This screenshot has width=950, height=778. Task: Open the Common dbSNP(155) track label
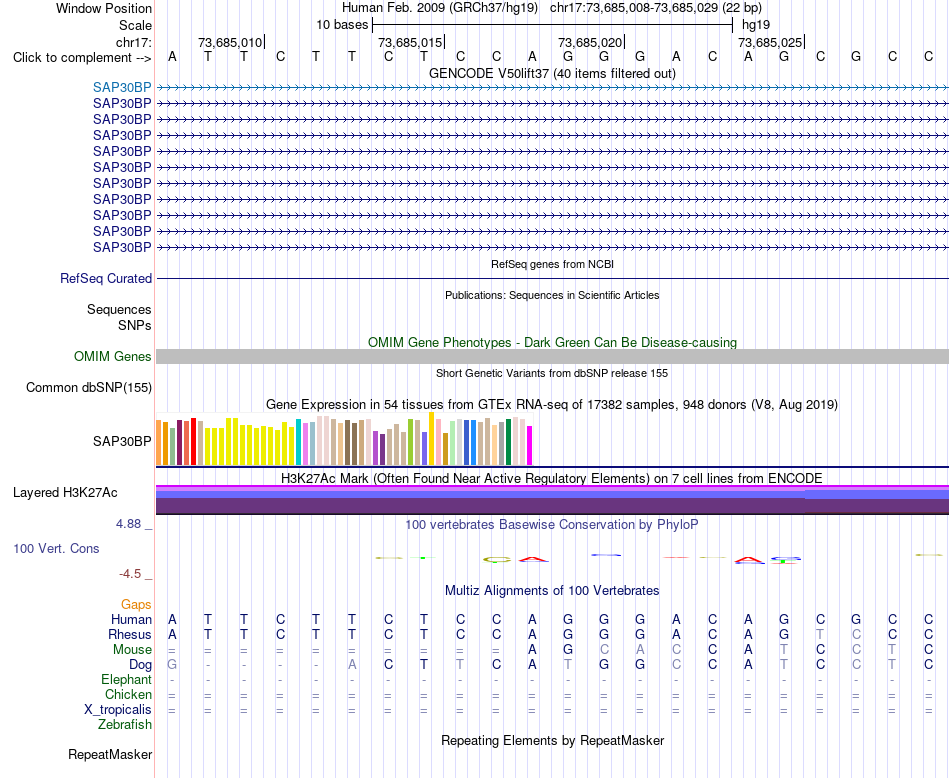(88, 388)
